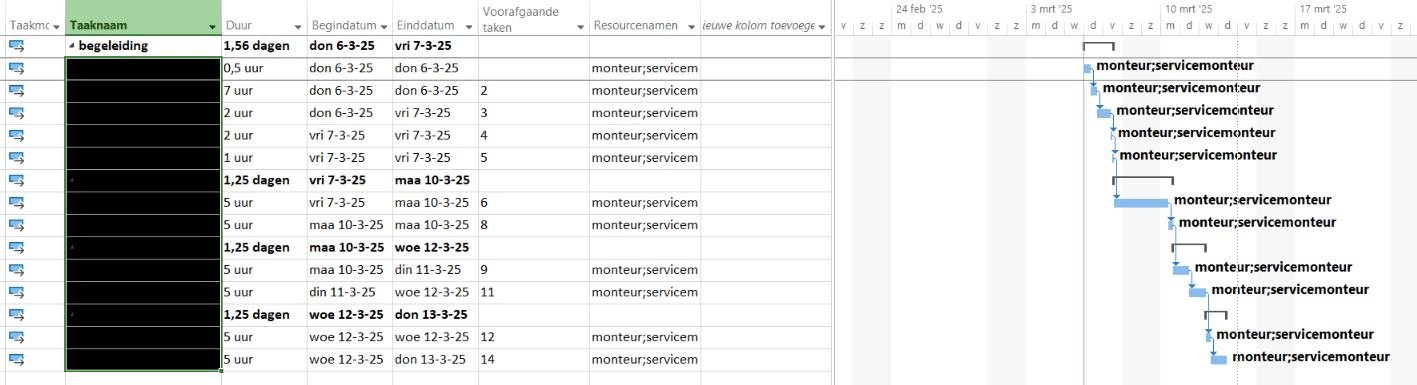Click begeleiding summary bar in Gantt chart

point(1098,45)
